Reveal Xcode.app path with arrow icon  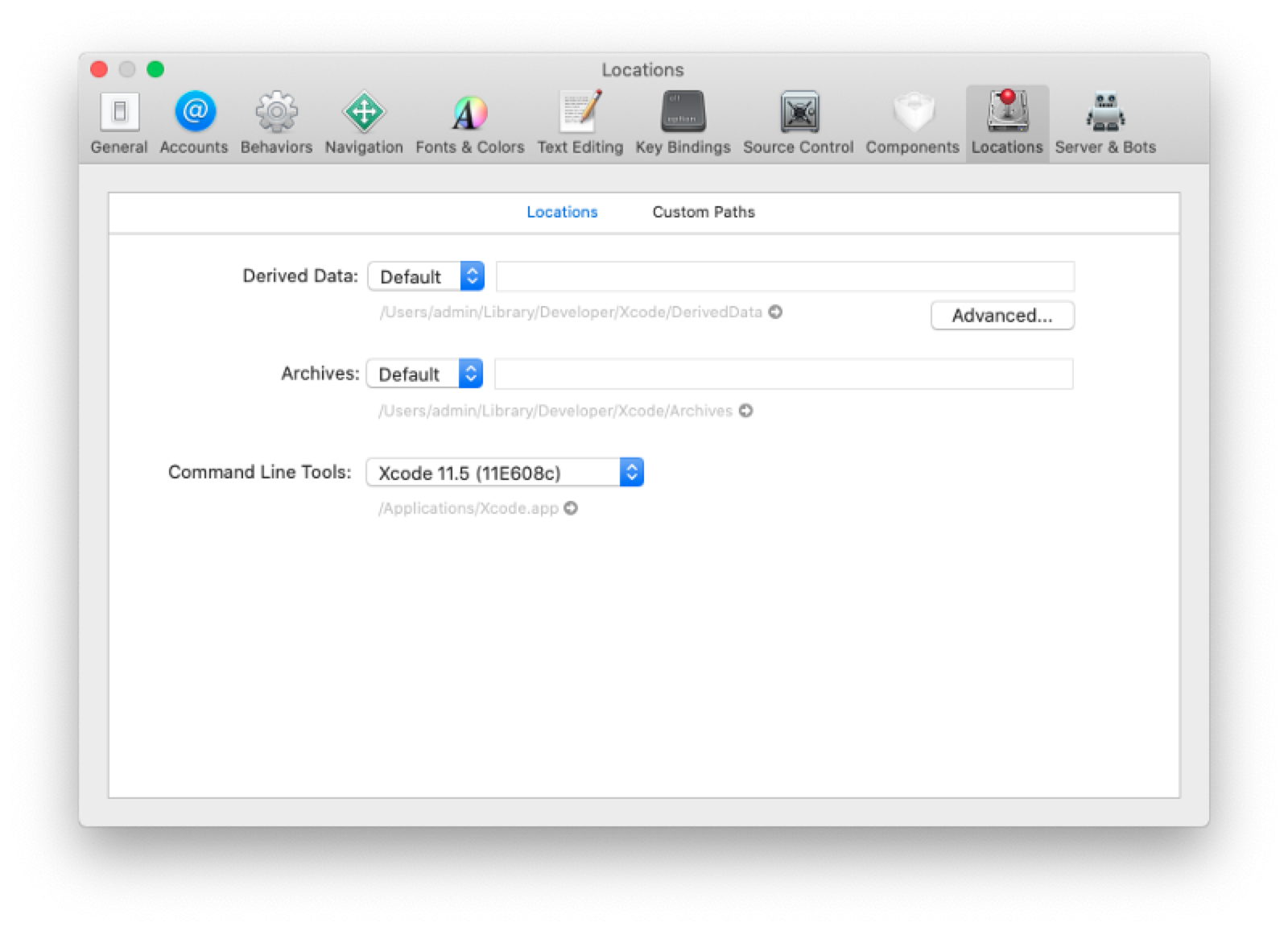571,508
